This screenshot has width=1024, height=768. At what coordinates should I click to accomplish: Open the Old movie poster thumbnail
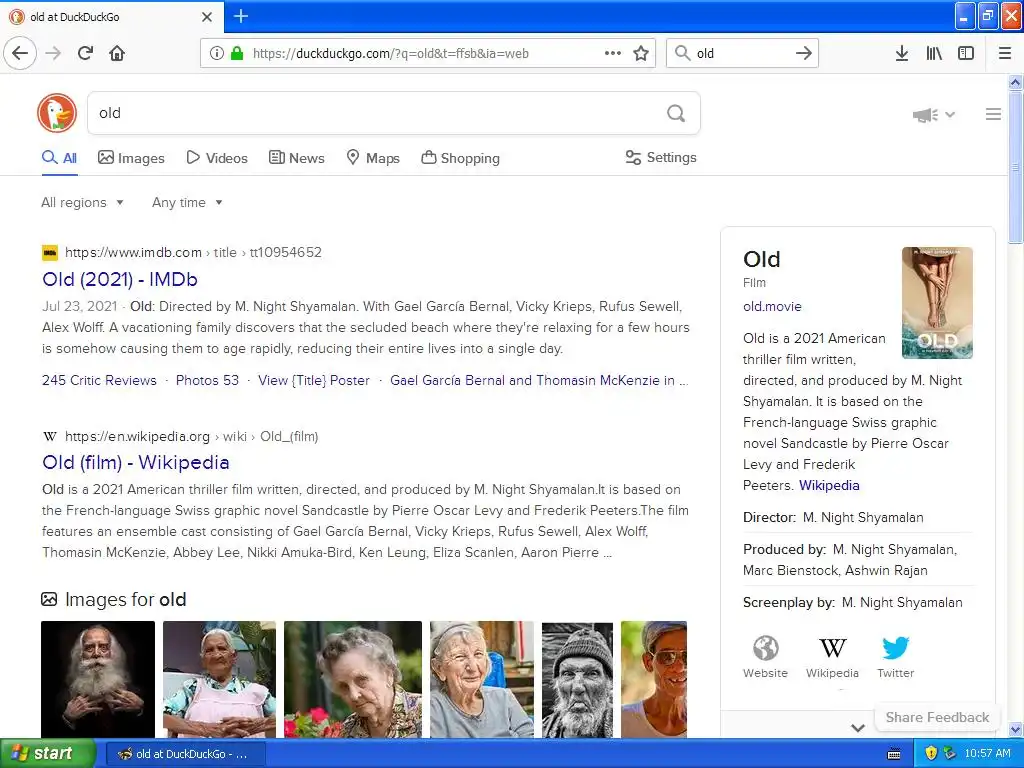coord(937,302)
